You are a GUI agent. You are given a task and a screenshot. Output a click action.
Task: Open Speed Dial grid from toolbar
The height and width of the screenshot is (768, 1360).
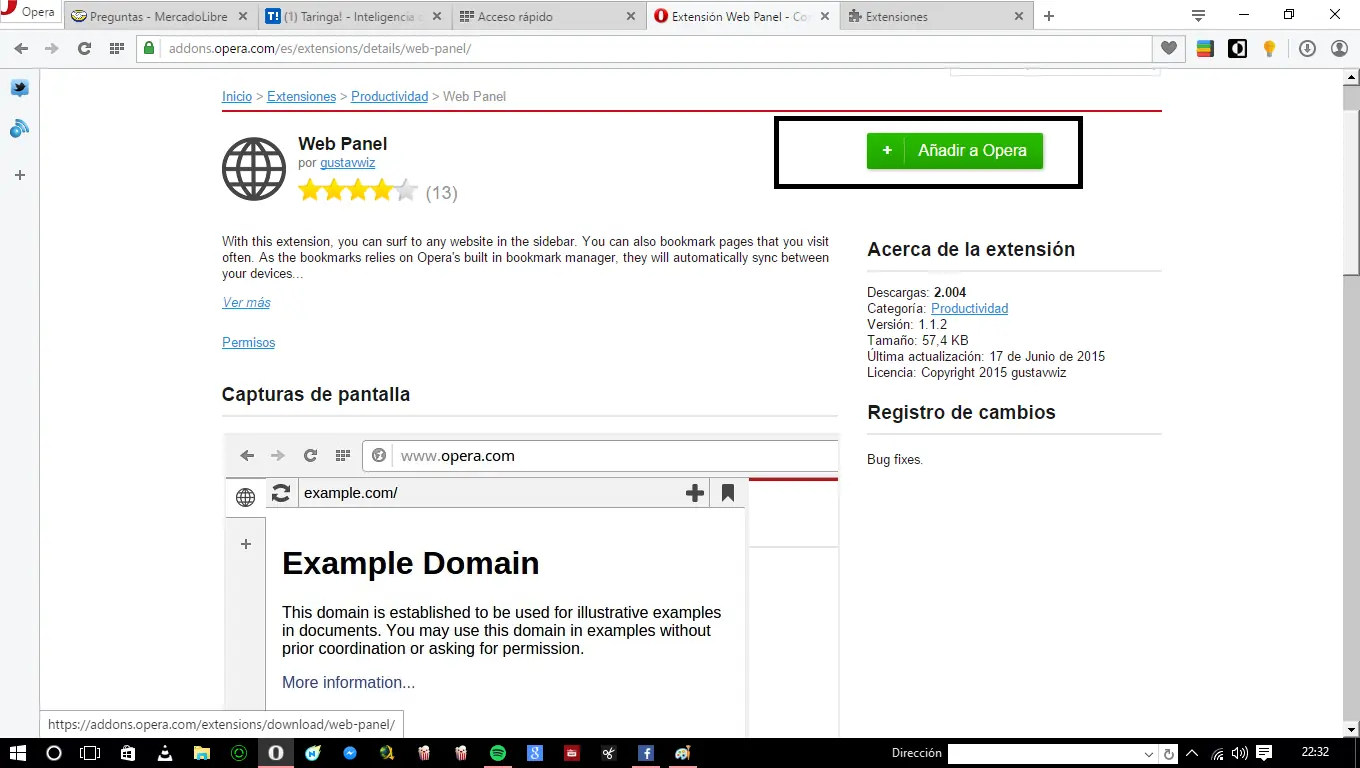point(116,48)
